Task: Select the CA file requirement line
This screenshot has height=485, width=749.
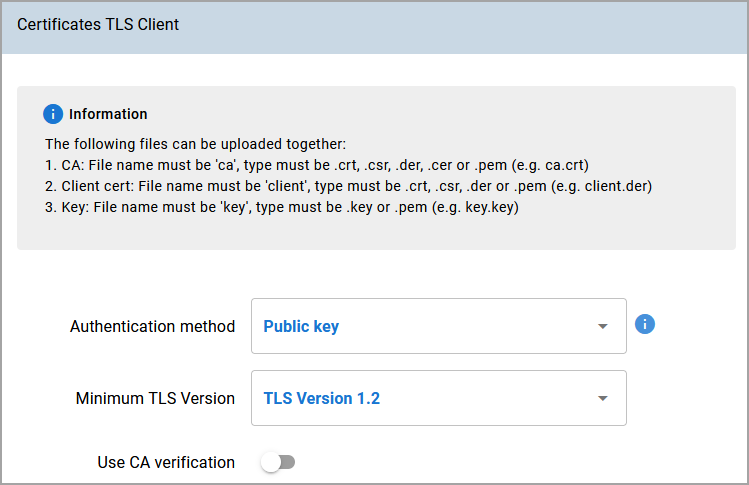Action: (317, 165)
